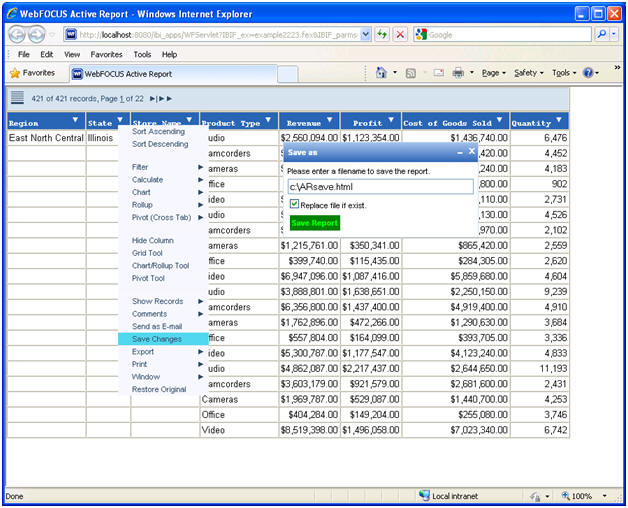628x508 pixels.
Task: Open the Profit column dropdown arrow
Action: tap(391, 120)
